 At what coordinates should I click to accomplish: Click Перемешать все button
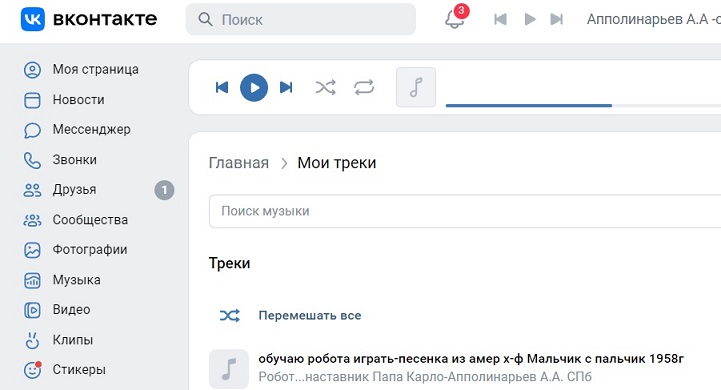point(310,315)
